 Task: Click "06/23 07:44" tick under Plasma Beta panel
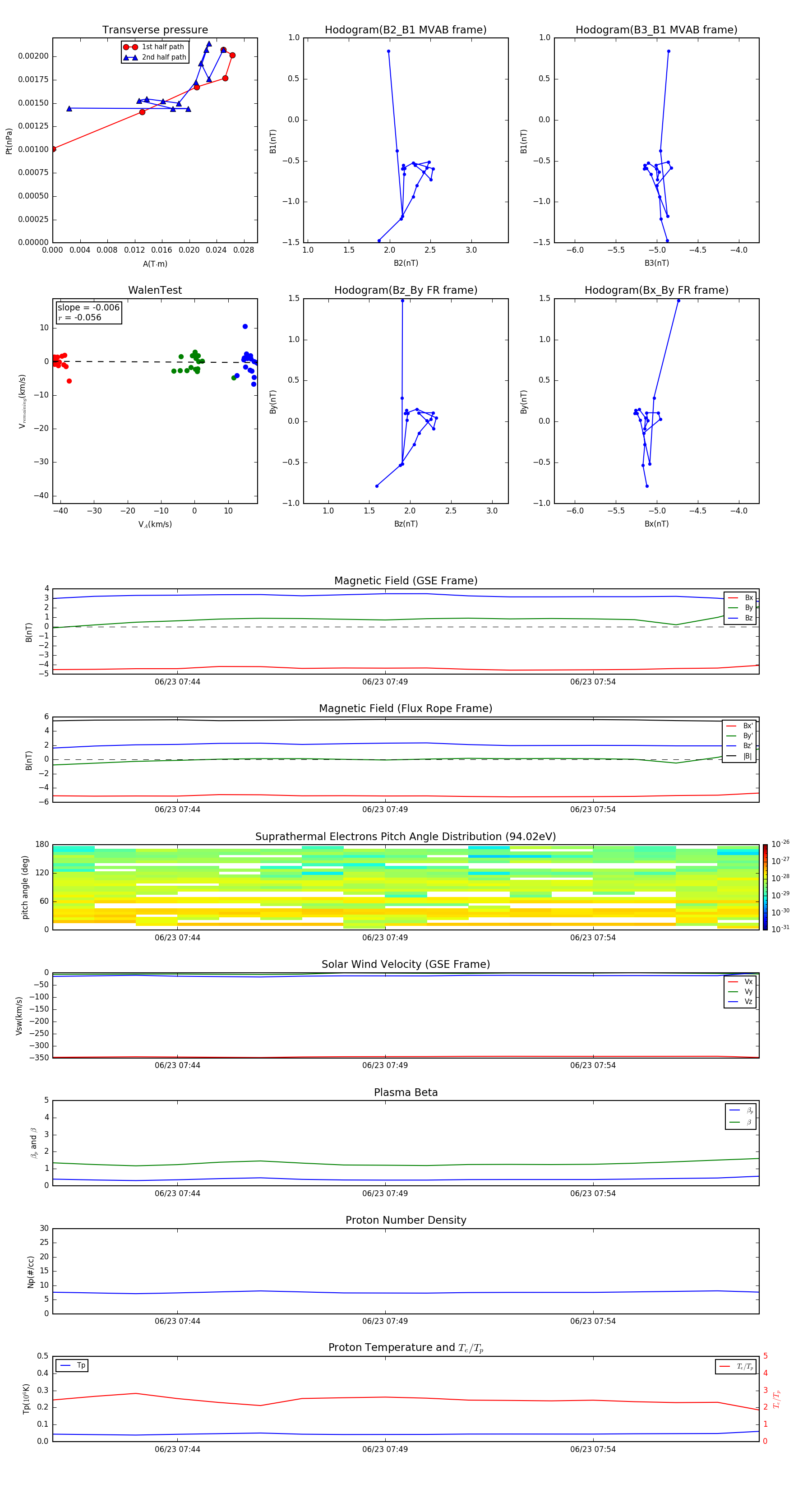[177, 1193]
